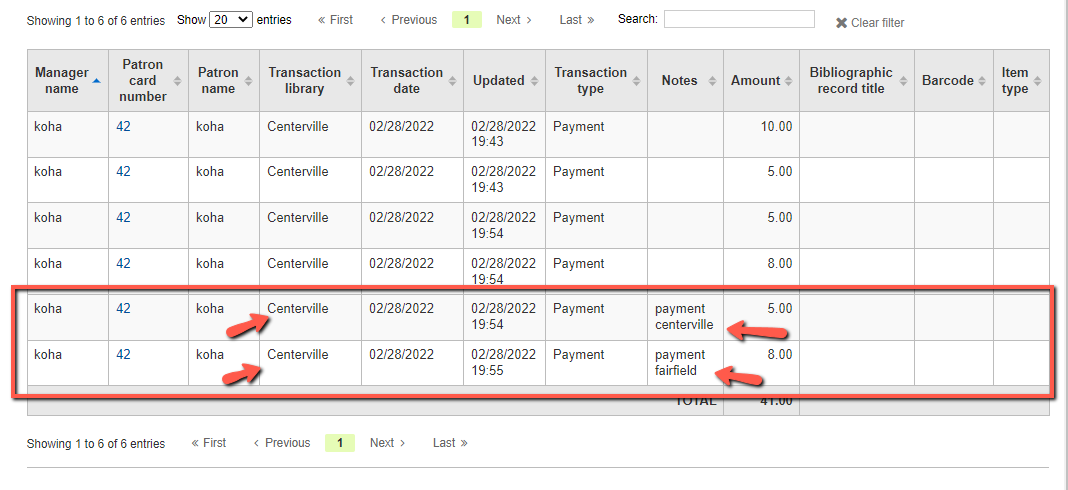This screenshot has width=1068, height=490.
Task: Click the Clear filter X icon
Action: (x=842, y=23)
